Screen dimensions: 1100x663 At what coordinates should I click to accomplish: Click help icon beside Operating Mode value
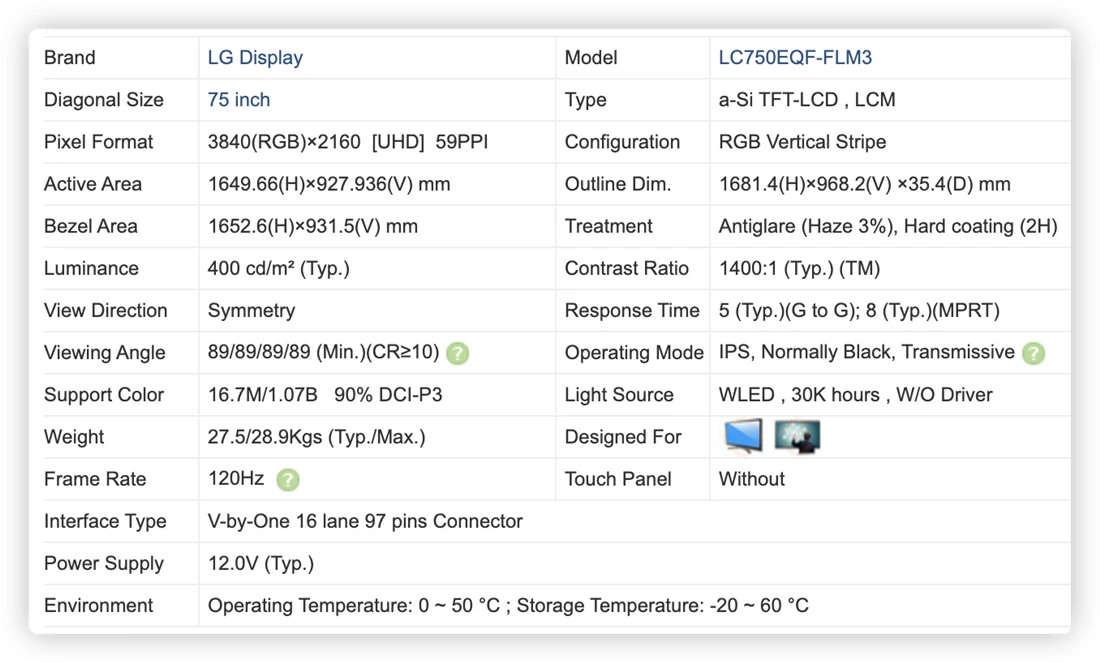1033,353
